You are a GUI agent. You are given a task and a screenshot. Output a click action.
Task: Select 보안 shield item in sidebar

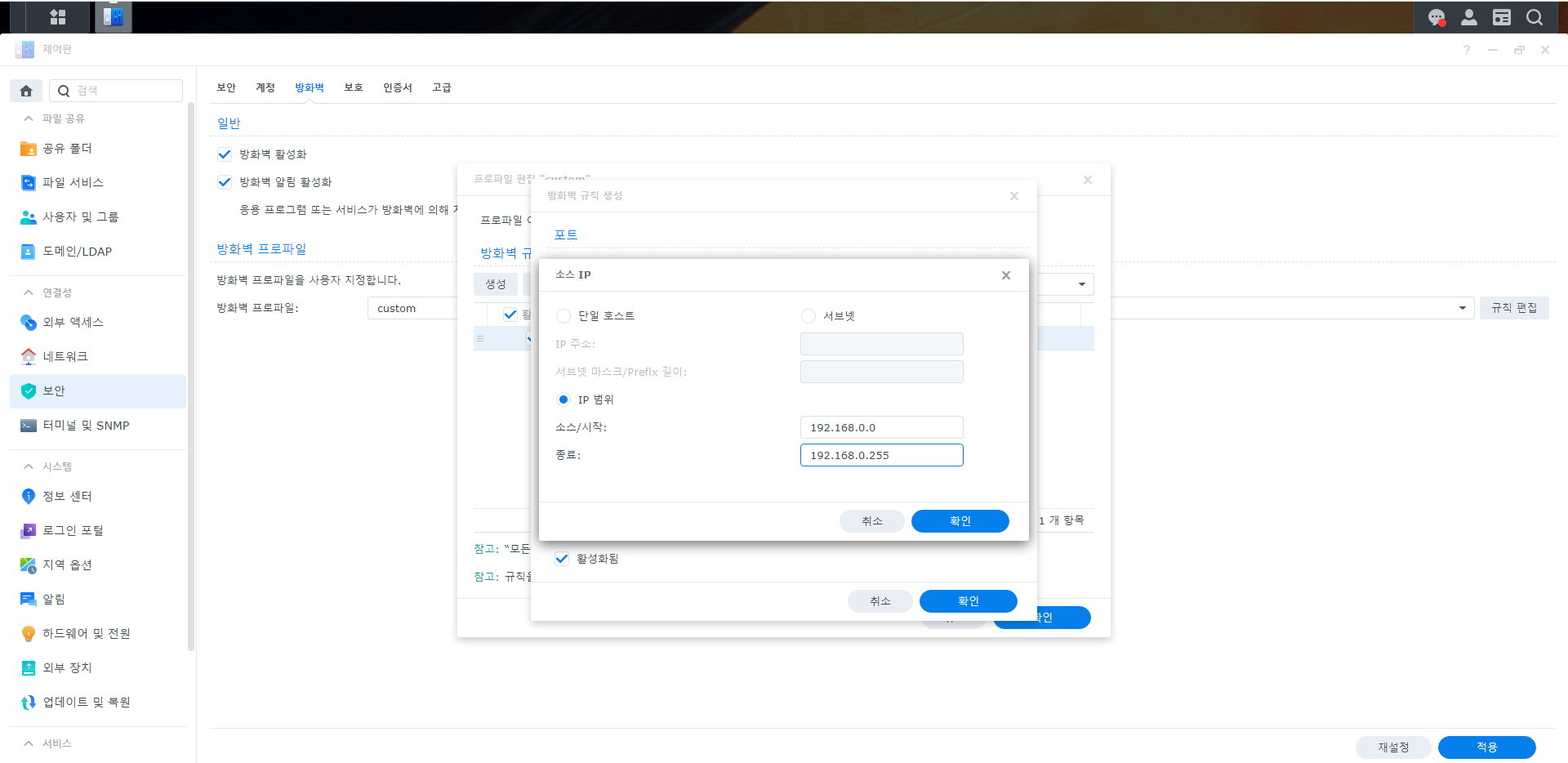pyautogui.click(x=98, y=391)
